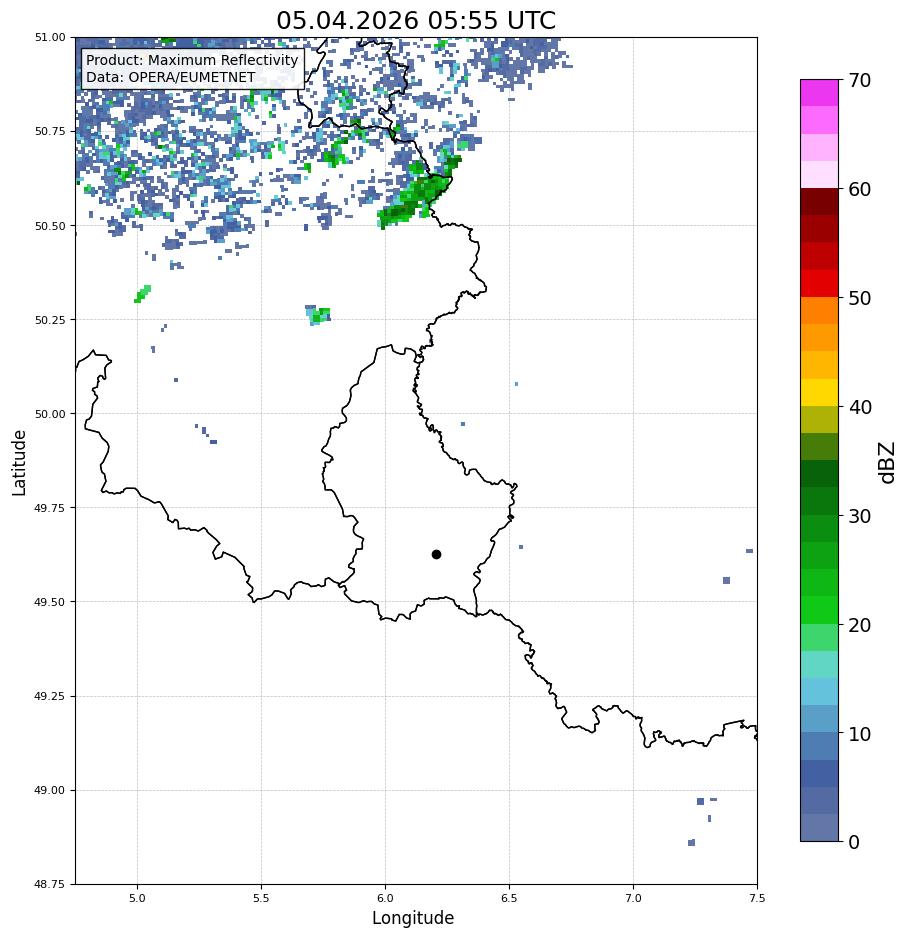Click the colorbar tick label '60'
Image resolution: width=908 pixels, height=937 pixels.
[860, 189]
